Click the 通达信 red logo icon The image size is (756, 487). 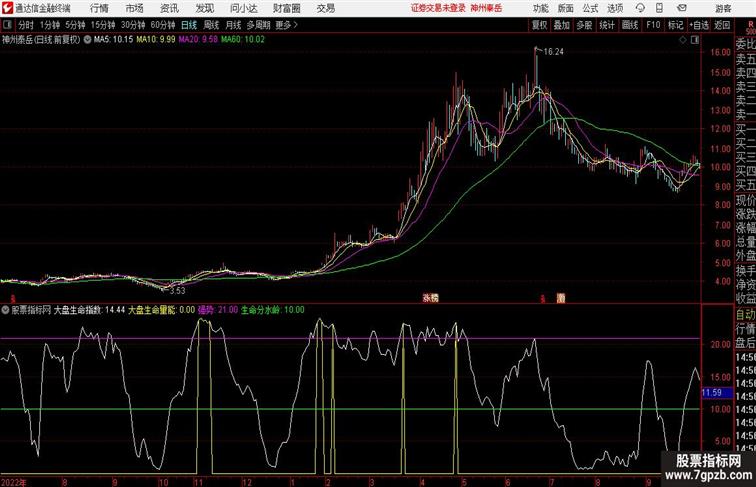coord(7,8)
